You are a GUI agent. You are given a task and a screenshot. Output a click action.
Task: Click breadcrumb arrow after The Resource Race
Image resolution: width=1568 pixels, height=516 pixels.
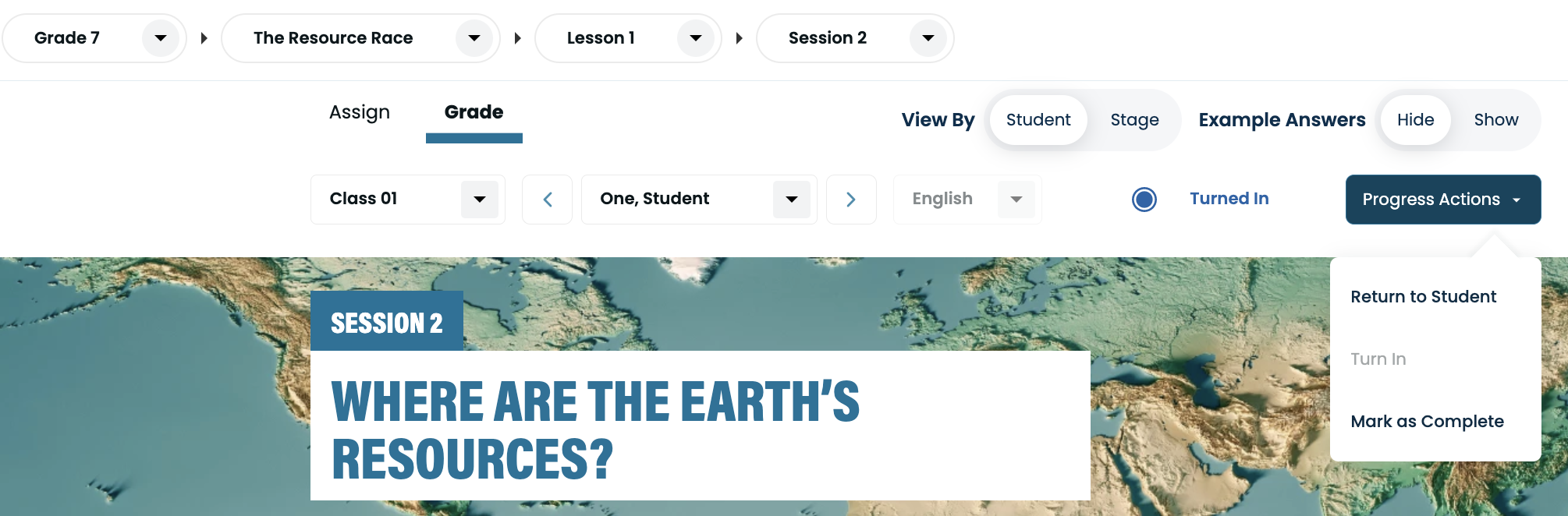[517, 38]
